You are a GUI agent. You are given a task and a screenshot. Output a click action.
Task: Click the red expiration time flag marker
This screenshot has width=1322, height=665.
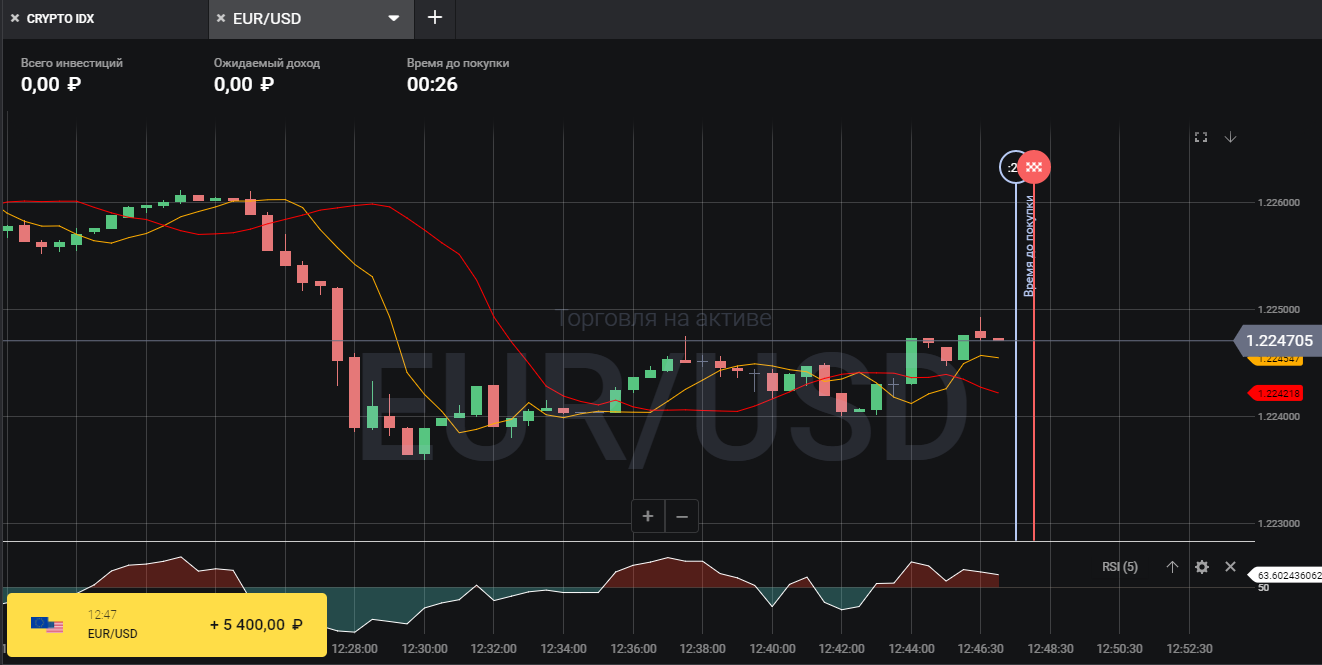(x=1034, y=167)
